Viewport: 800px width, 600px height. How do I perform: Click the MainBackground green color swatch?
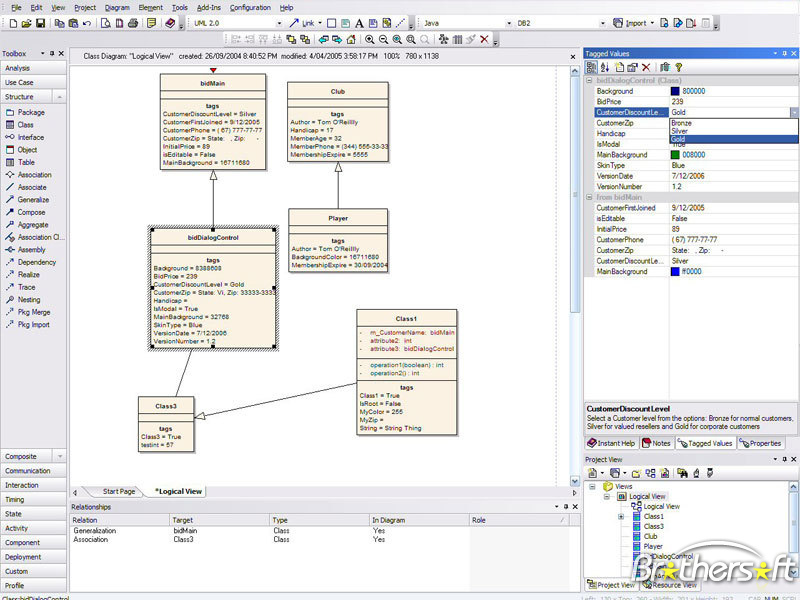coord(675,155)
